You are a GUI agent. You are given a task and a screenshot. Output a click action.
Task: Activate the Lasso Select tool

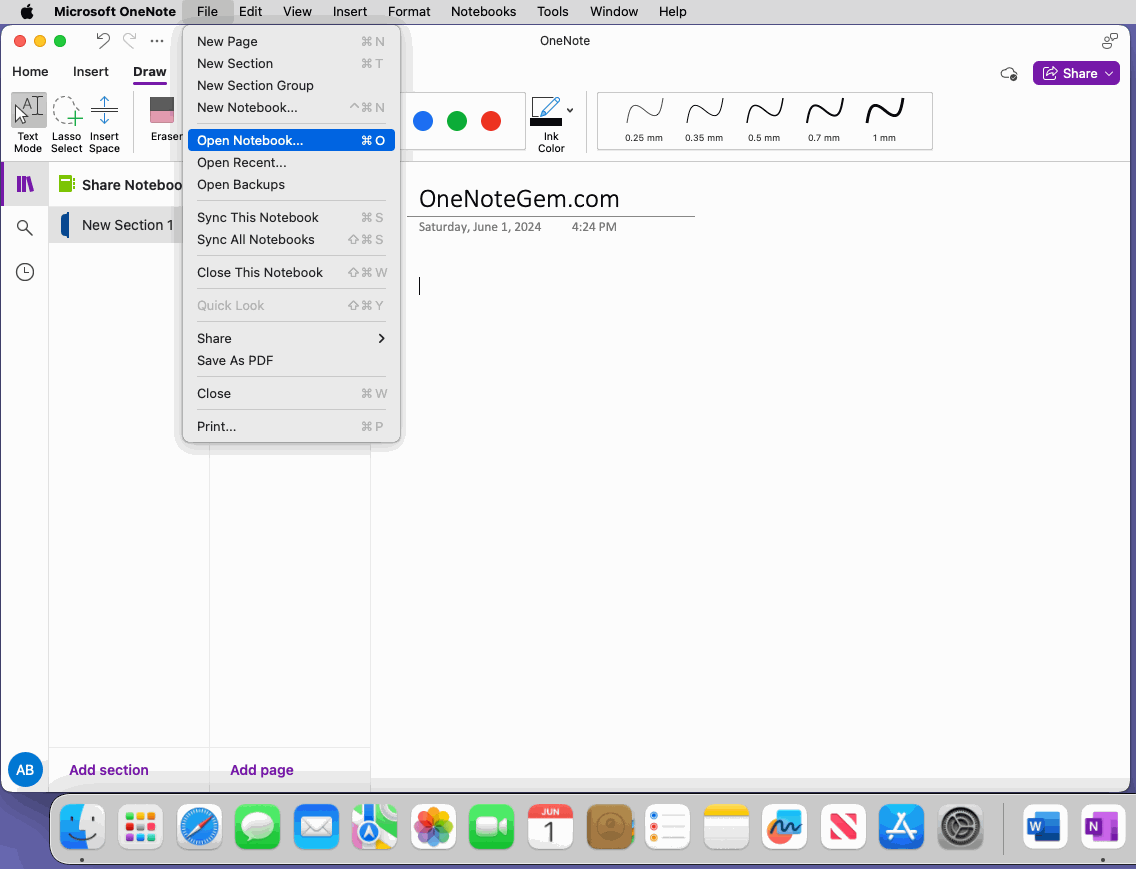tap(66, 121)
